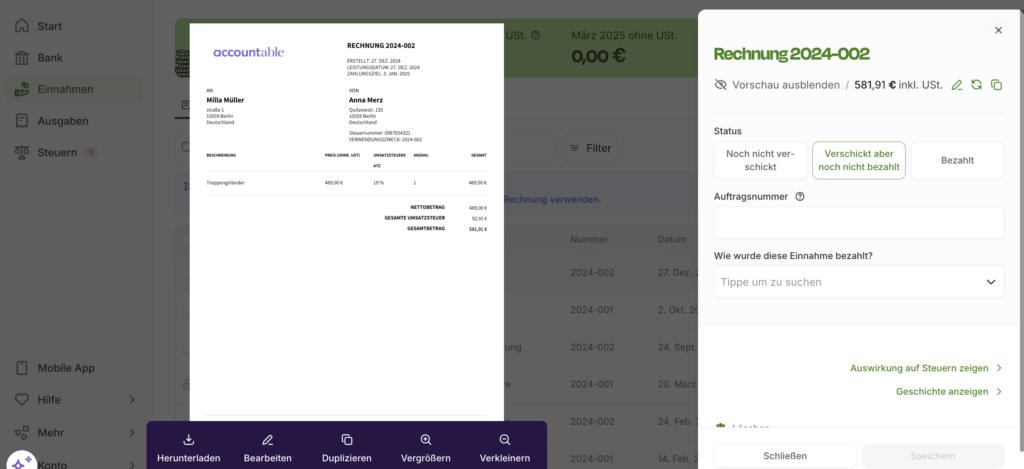Duplicate the invoice with Duplizieren
The width and height of the screenshot is (1024, 469).
click(347, 448)
